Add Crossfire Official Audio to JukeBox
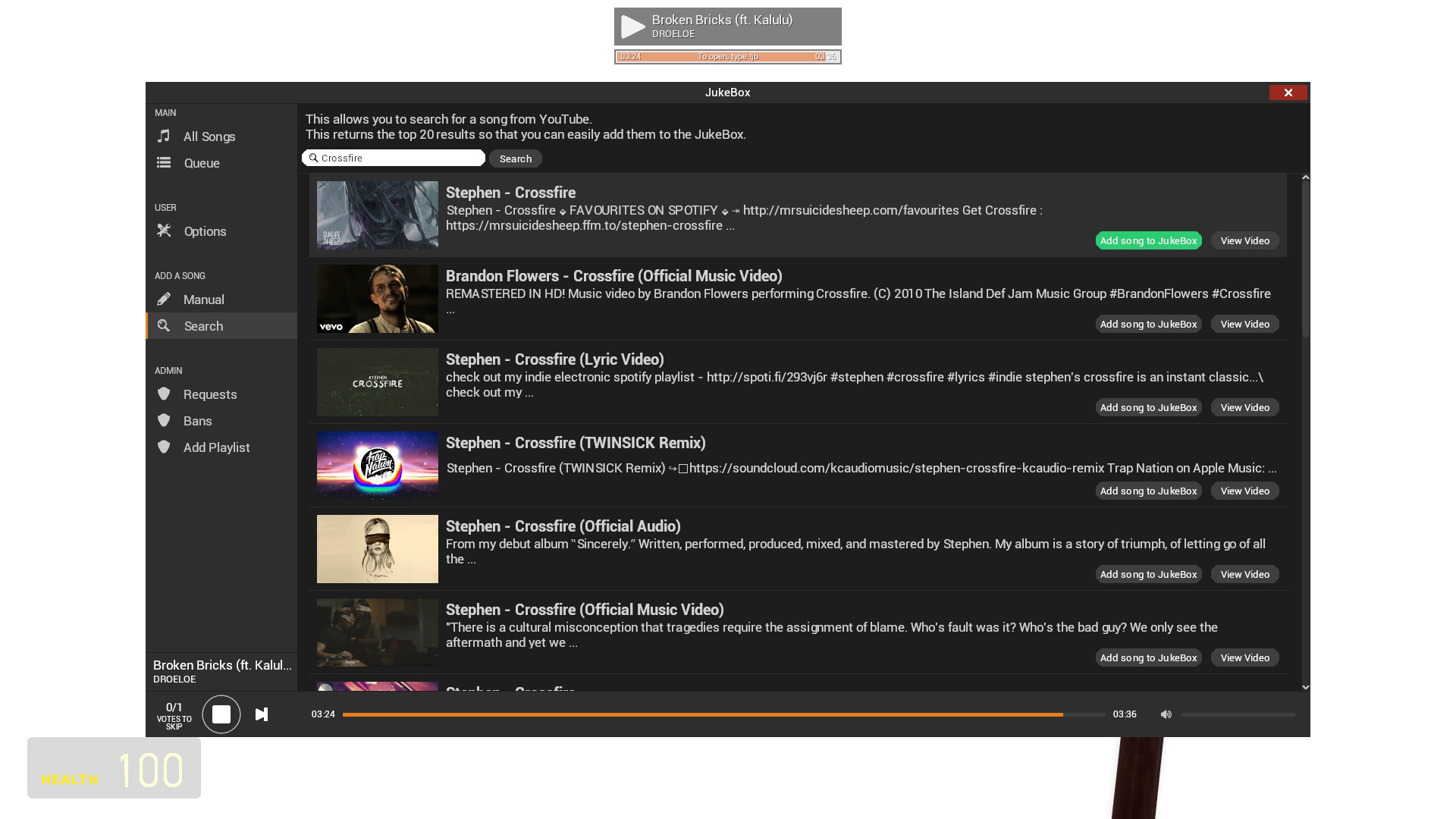 (x=1148, y=574)
